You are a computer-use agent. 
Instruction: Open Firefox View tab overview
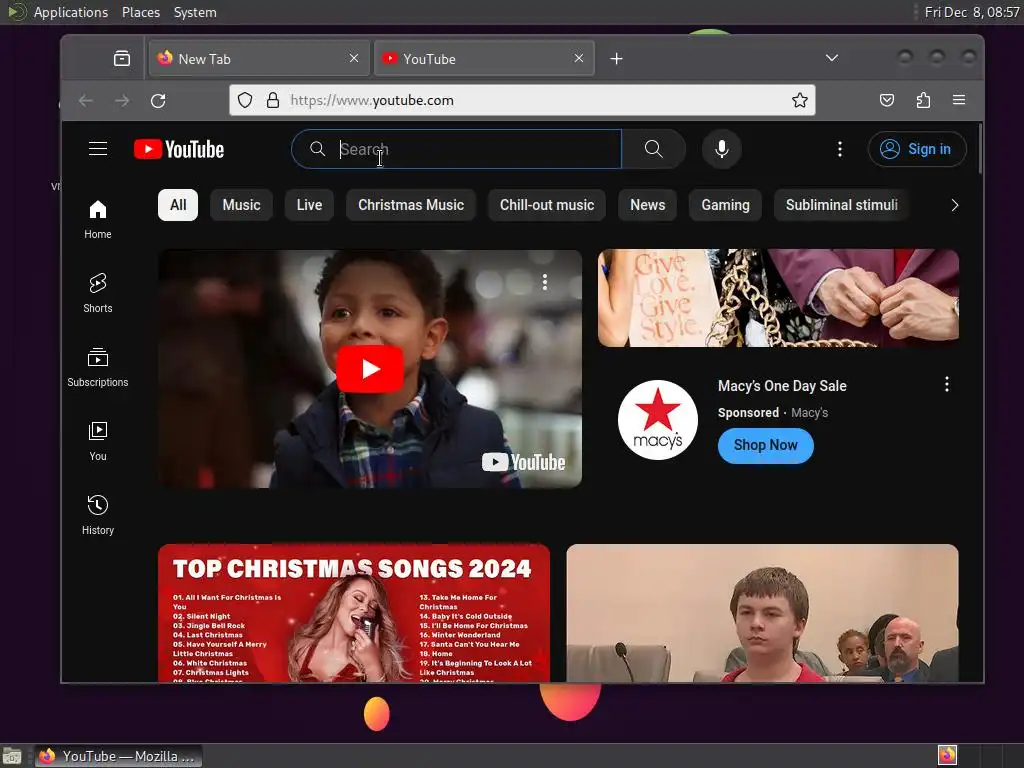click(121, 59)
